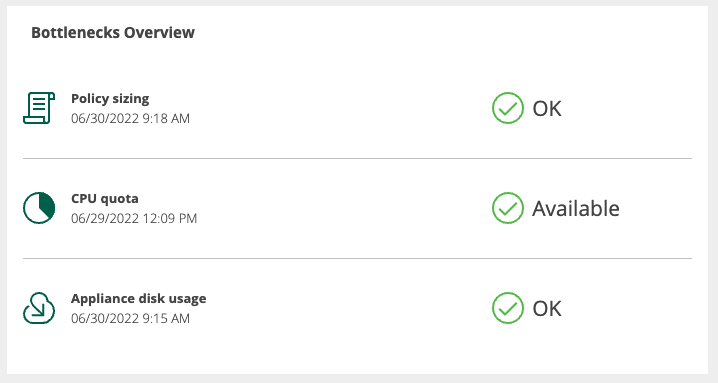Select the Appliance disk usage label
Image resolution: width=718 pixels, height=383 pixels.
click(139, 298)
